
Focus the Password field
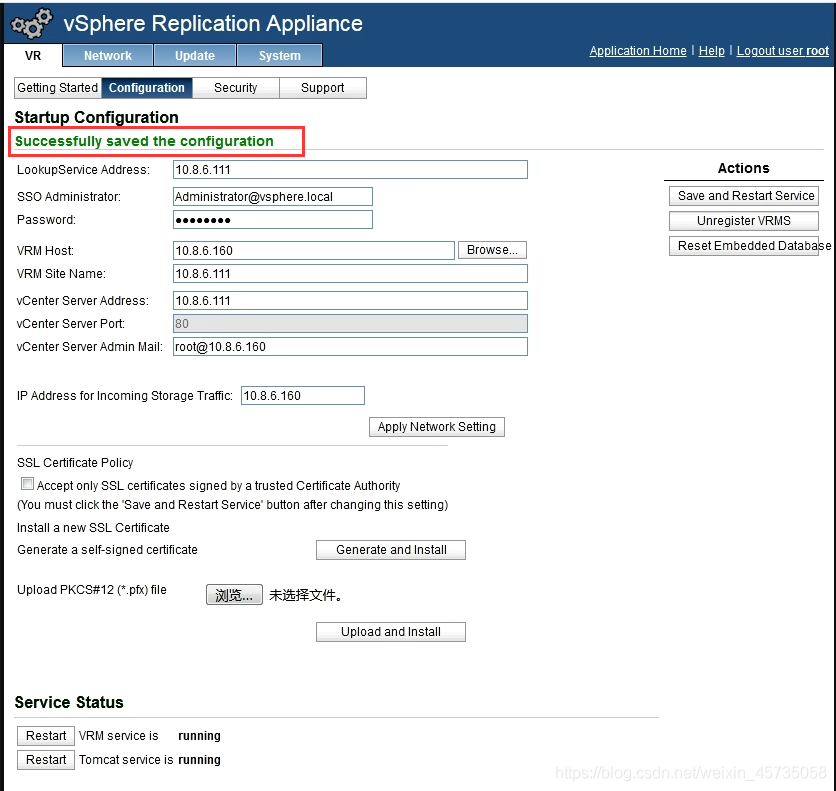pyautogui.click(x=273, y=220)
